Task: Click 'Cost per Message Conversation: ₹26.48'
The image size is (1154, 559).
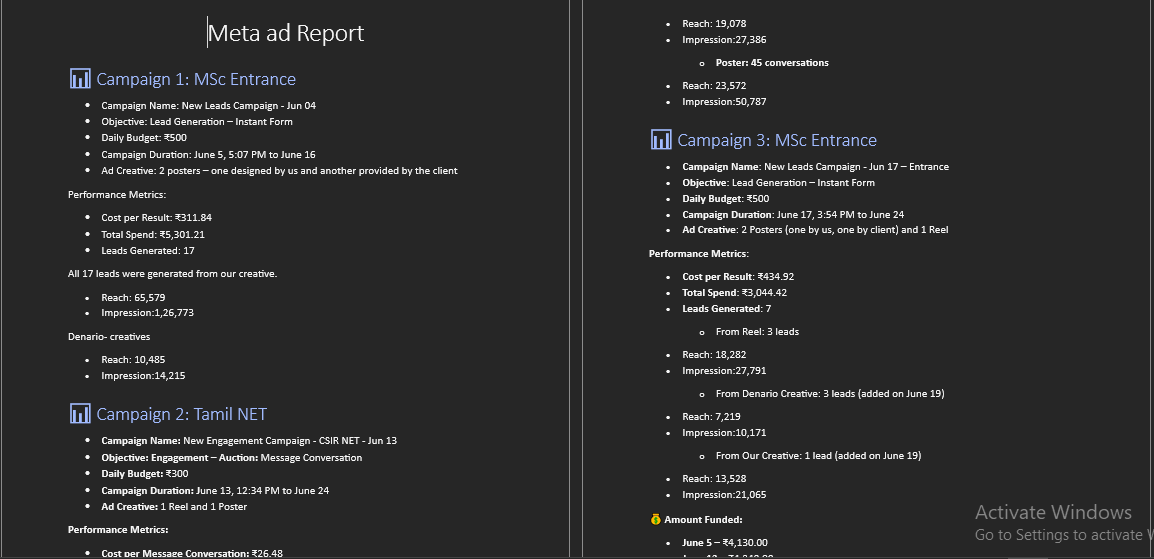Action: [192, 554]
